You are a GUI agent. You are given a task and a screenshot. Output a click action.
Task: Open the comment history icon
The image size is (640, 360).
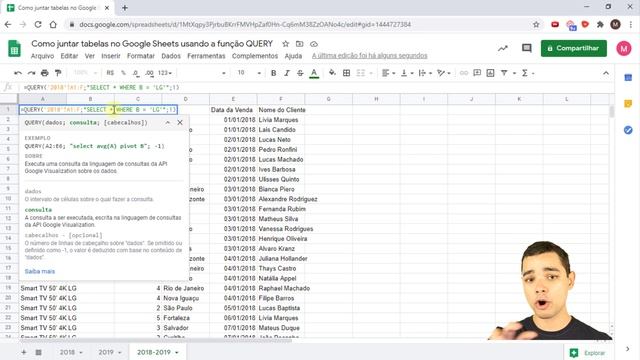click(x=527, y=48)
